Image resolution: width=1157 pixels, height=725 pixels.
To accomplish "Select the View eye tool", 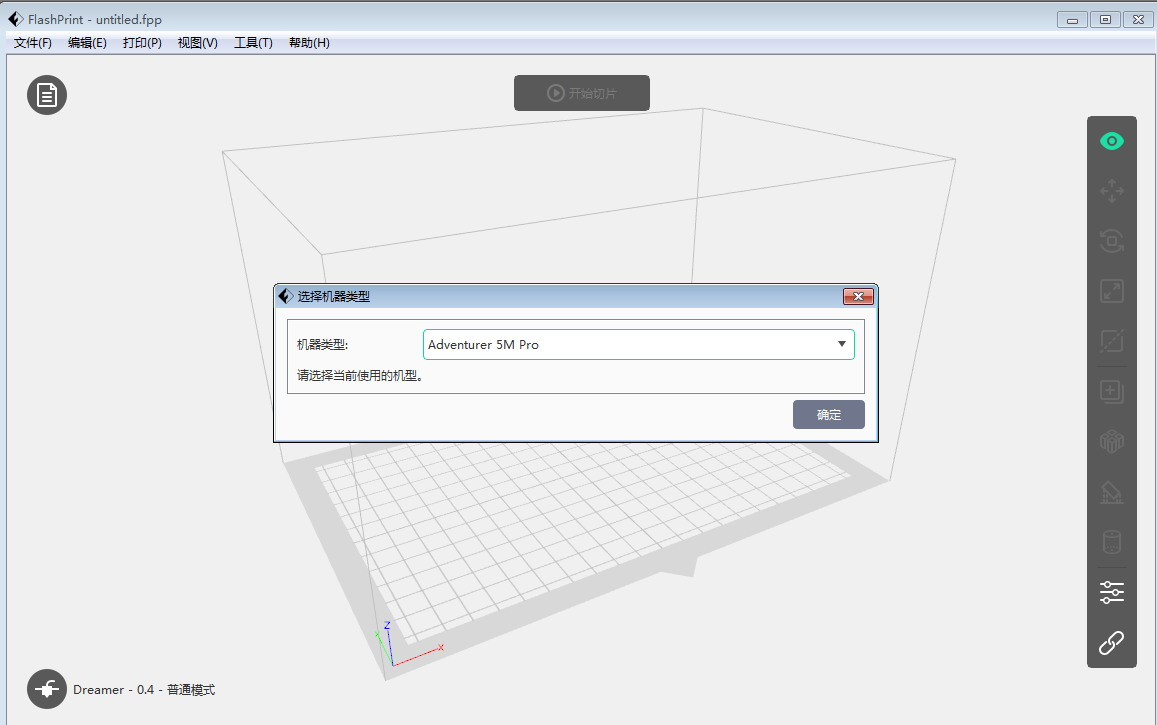I will (1111, 141).
